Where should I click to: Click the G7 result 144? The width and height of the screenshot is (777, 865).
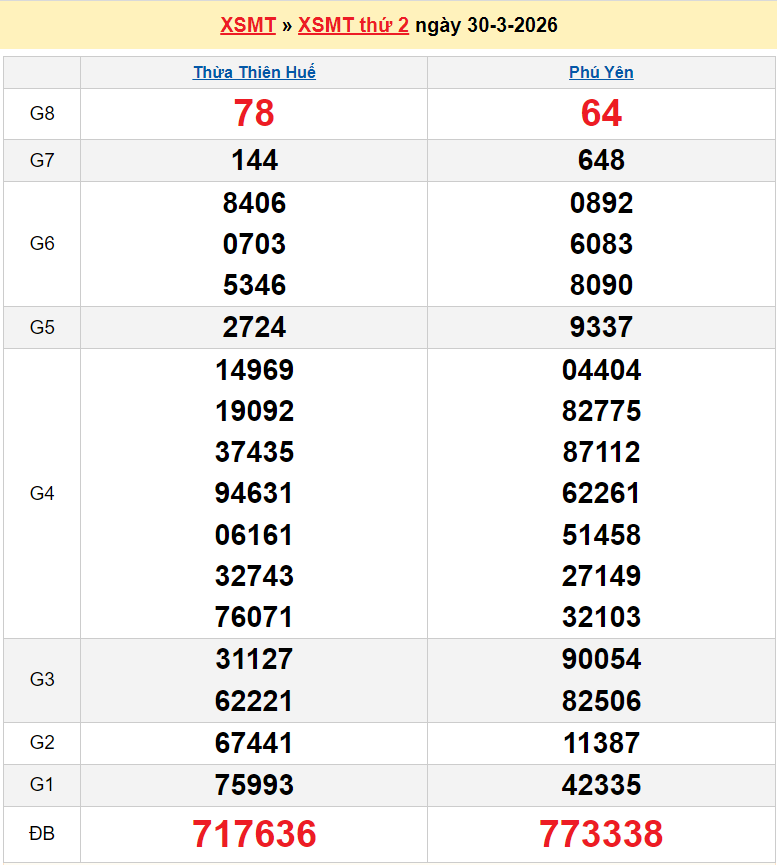point(254,160)
